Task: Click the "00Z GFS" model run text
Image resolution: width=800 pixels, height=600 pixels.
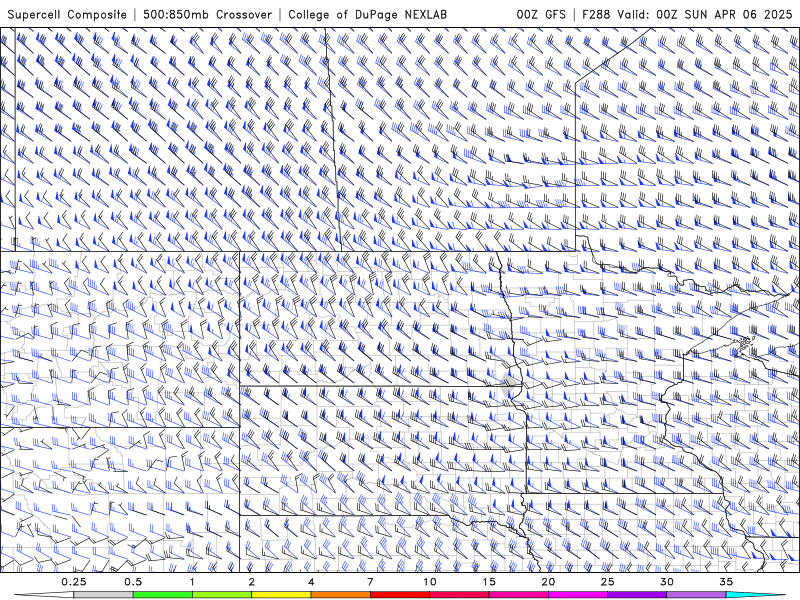Action: click(541, 14)
